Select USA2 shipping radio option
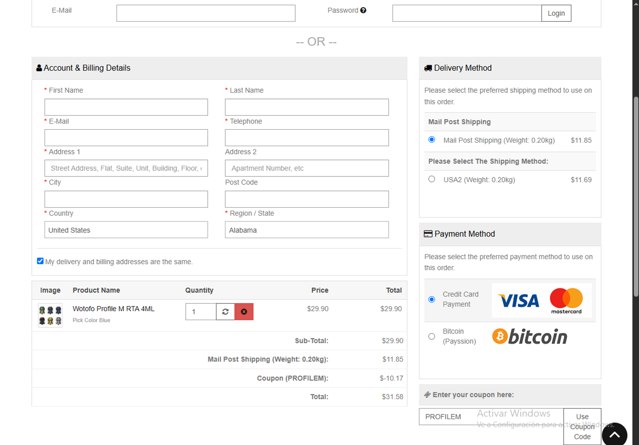The height and width of the screenshot is (445, 639). 432,179
